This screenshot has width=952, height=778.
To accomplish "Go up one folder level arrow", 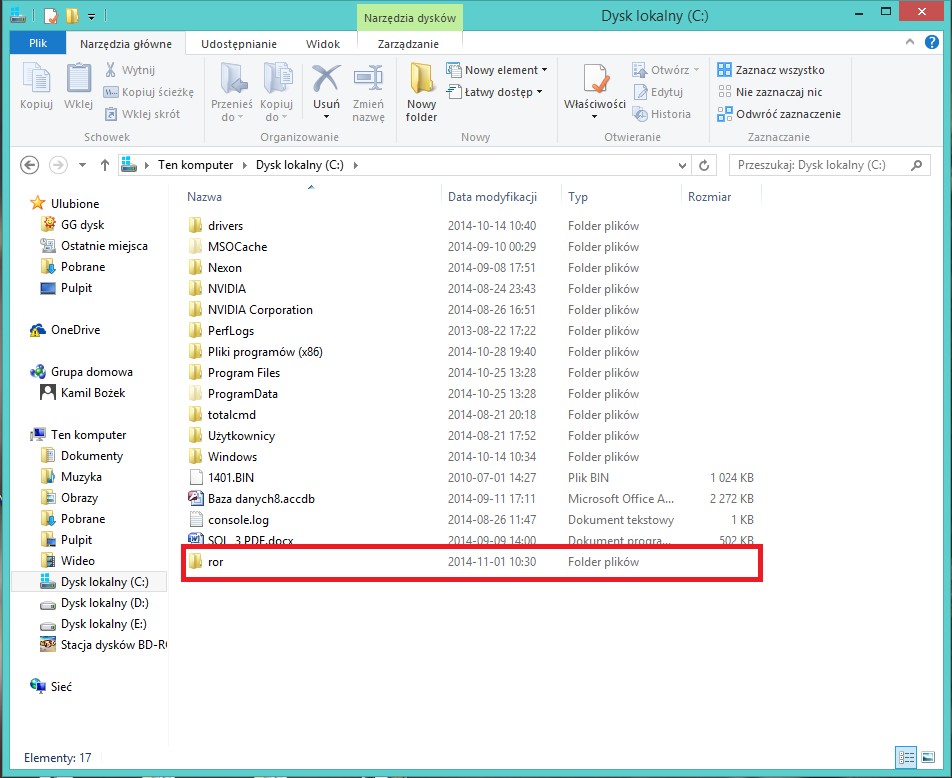I will pyautogui.click(x=104, y=165).
